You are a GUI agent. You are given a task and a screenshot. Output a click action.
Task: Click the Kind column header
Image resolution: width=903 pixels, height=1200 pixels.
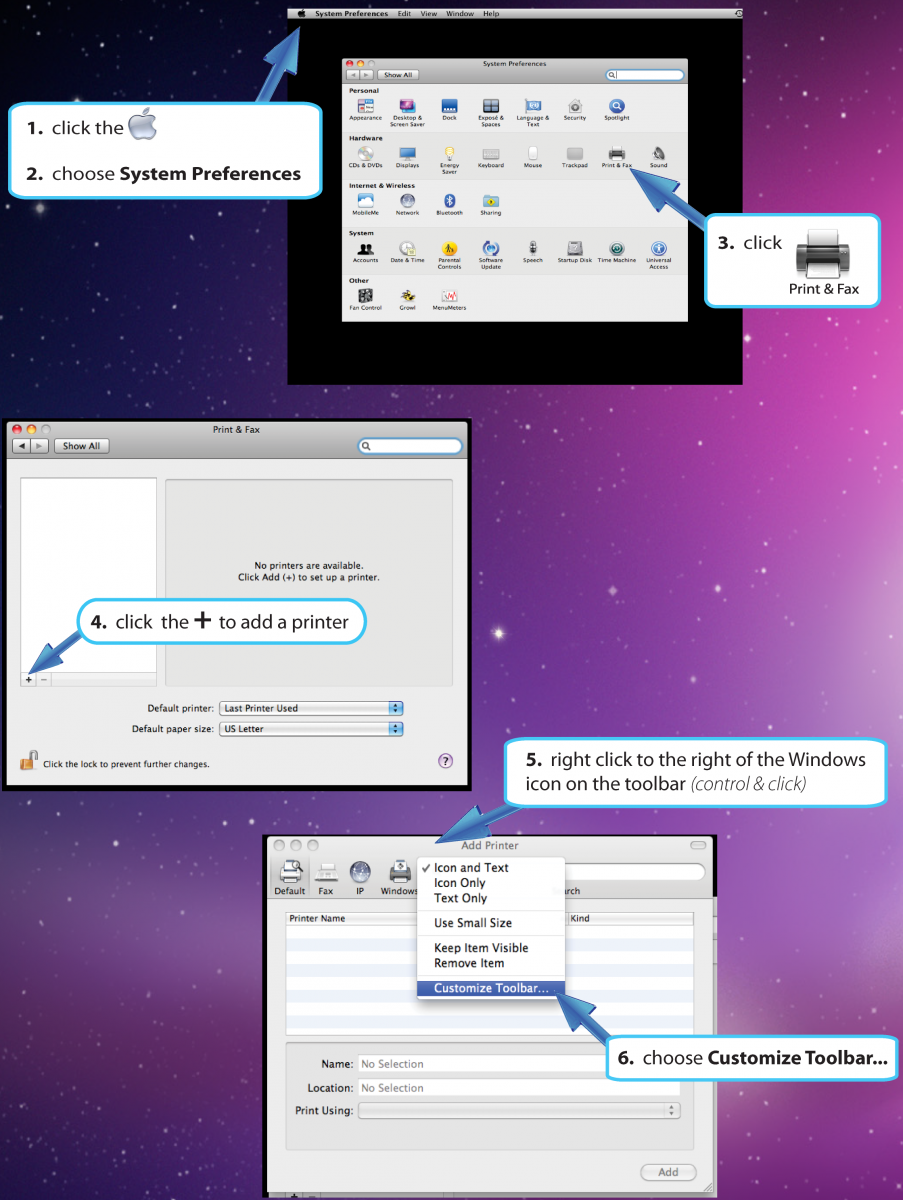(630, 918)
